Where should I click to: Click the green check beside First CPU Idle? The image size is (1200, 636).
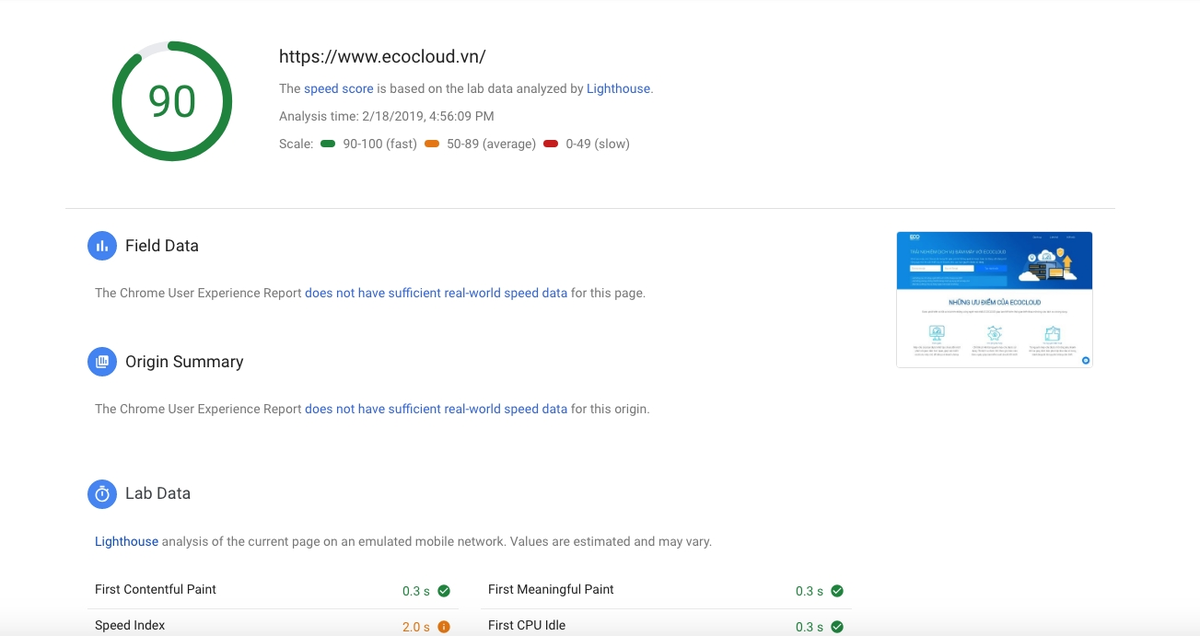[837, 627]
